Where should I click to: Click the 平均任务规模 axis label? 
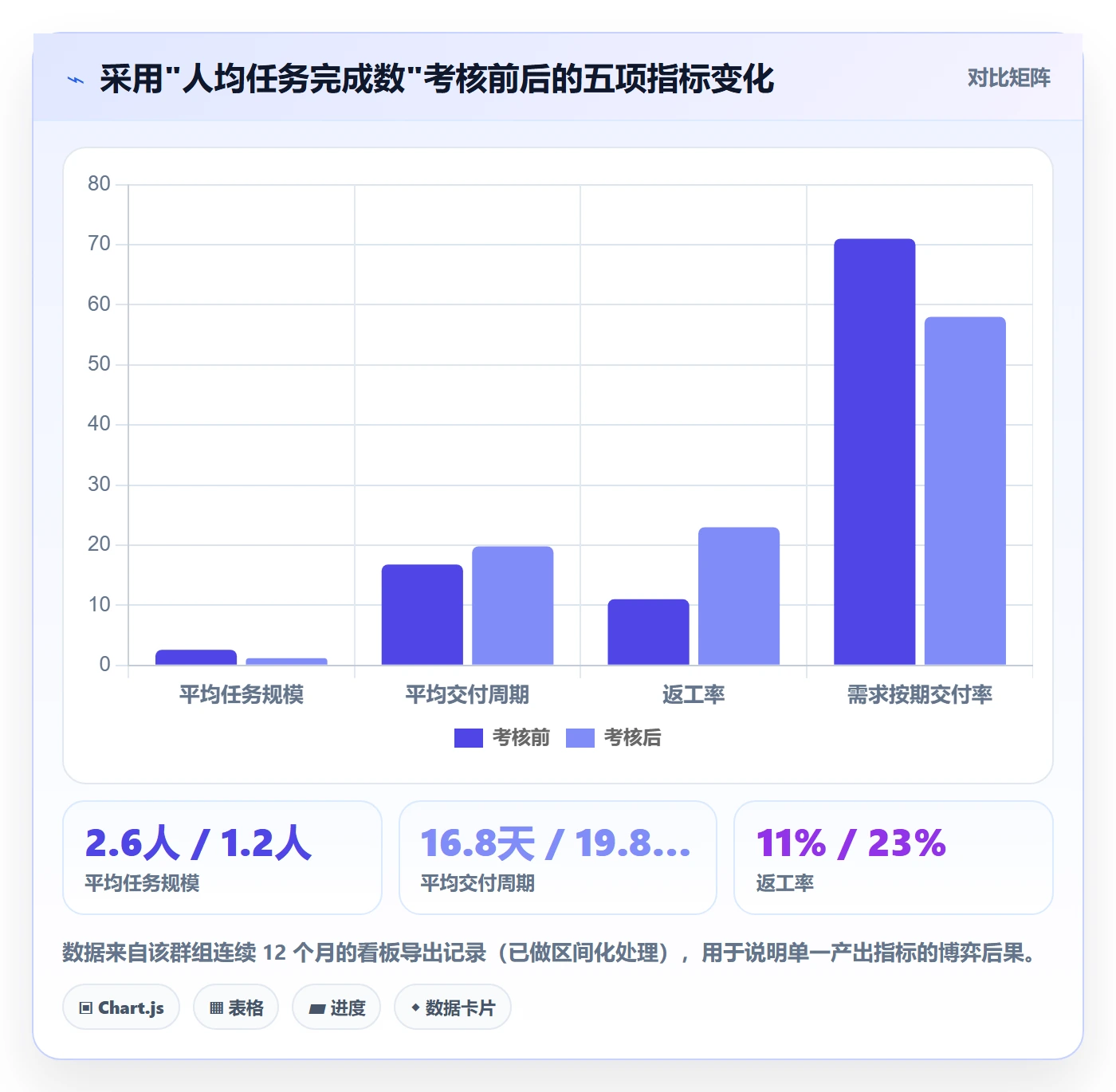point(242,695)
